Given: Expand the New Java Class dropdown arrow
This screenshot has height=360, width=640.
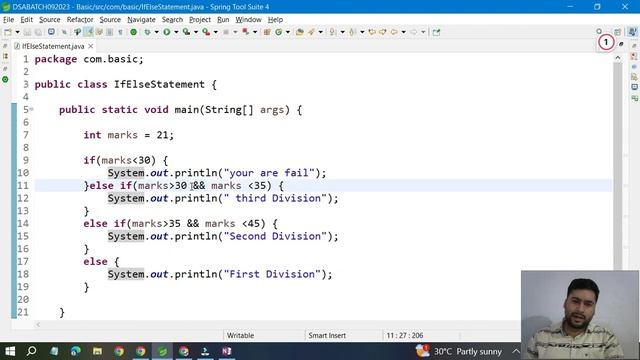Looking at the screenshot, I should click(288, 32).
